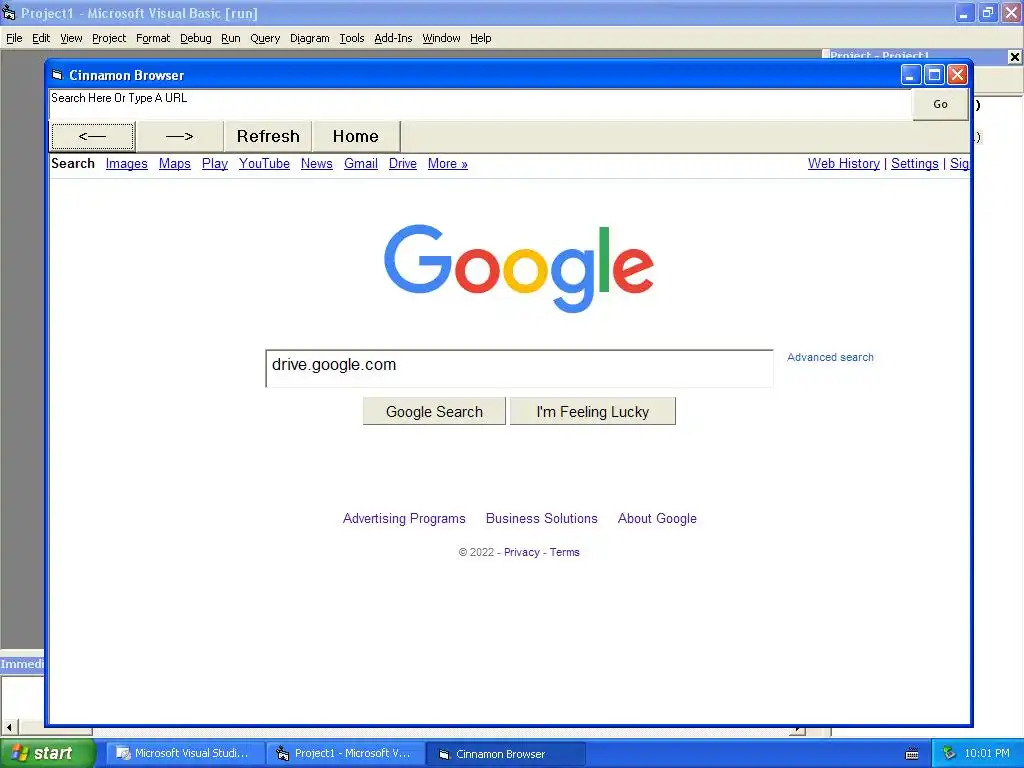Open the Run menu
The image size is (1024, 768).
231,38
